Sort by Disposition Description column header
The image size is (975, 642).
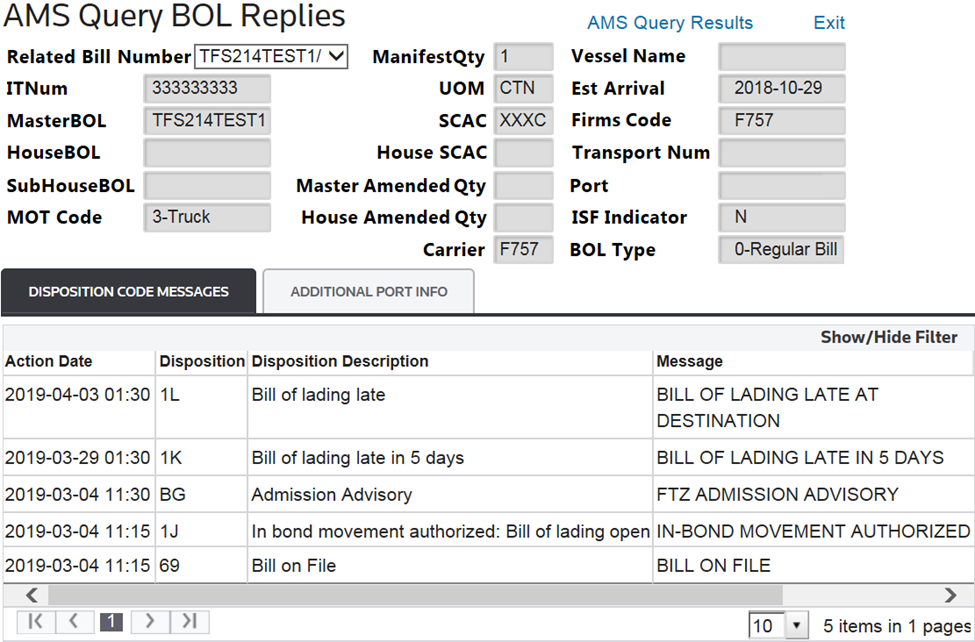coord(340,361)
